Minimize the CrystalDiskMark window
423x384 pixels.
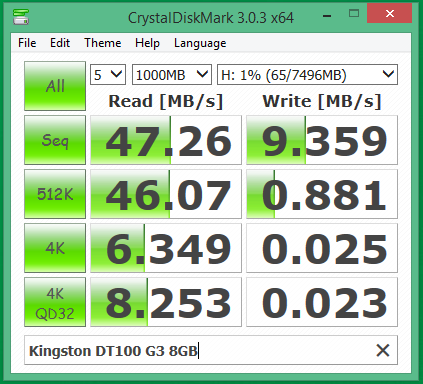click(327, 15)
